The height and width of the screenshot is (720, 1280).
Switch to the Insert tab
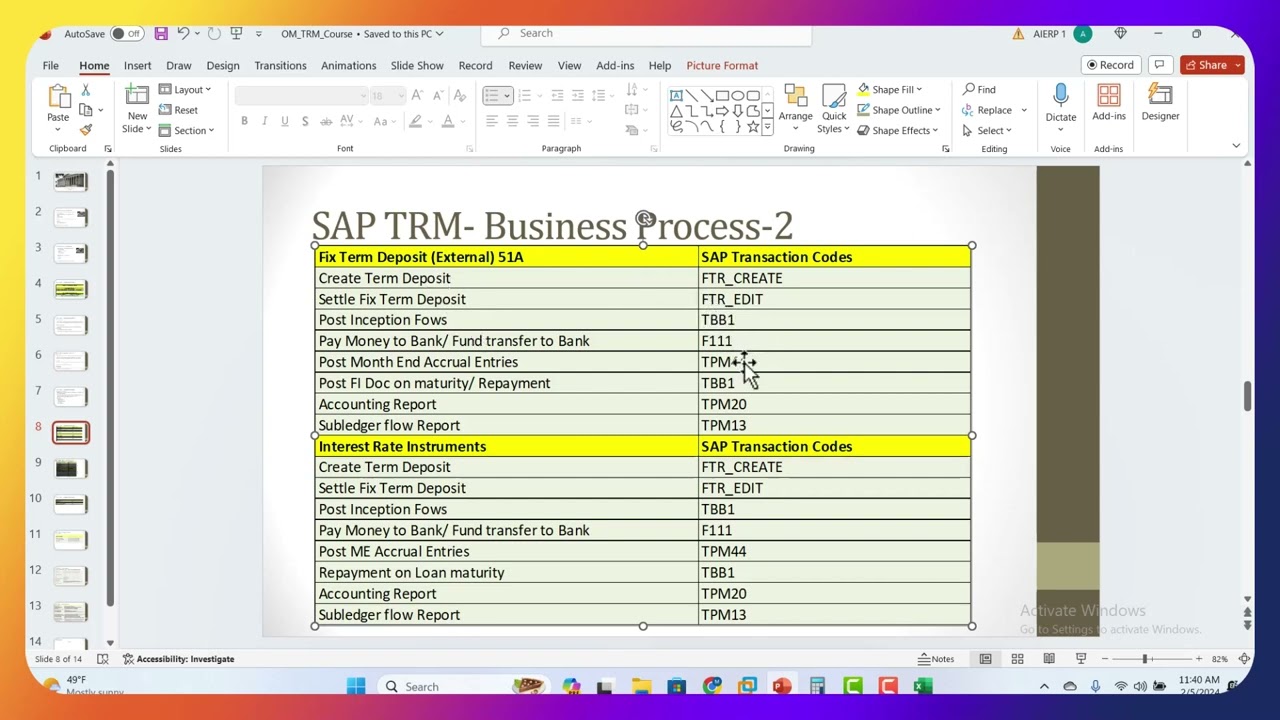coord(137,65)
